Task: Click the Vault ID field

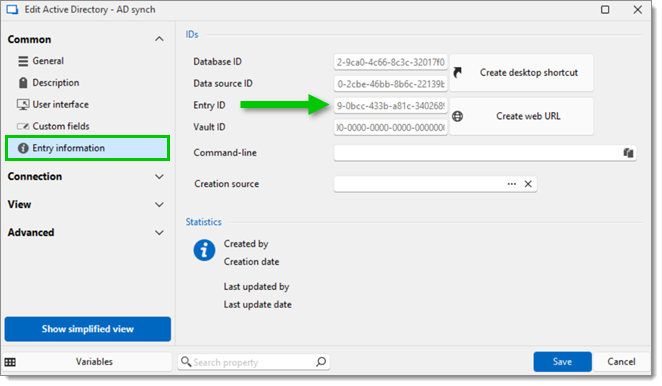Action: tap(391, 127)
